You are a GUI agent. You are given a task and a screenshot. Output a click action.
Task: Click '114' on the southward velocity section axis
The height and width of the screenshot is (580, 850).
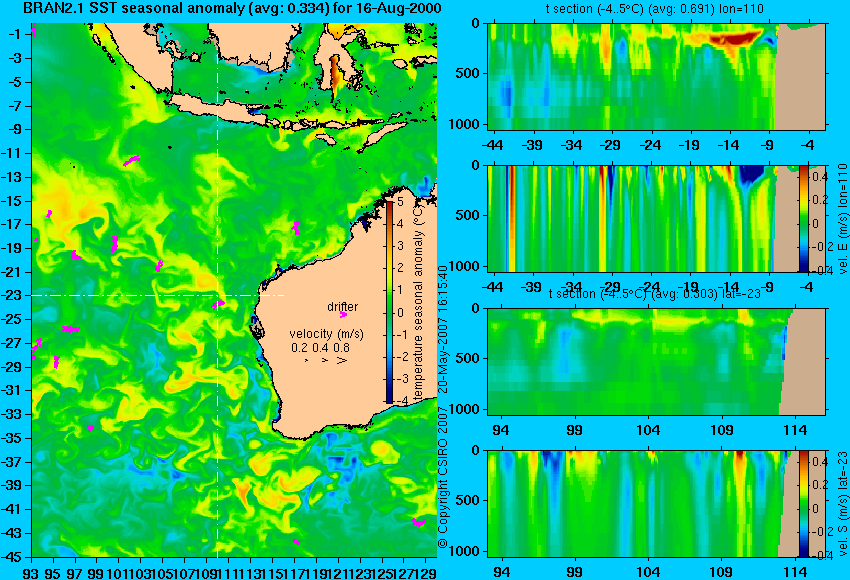click(796, 572)
